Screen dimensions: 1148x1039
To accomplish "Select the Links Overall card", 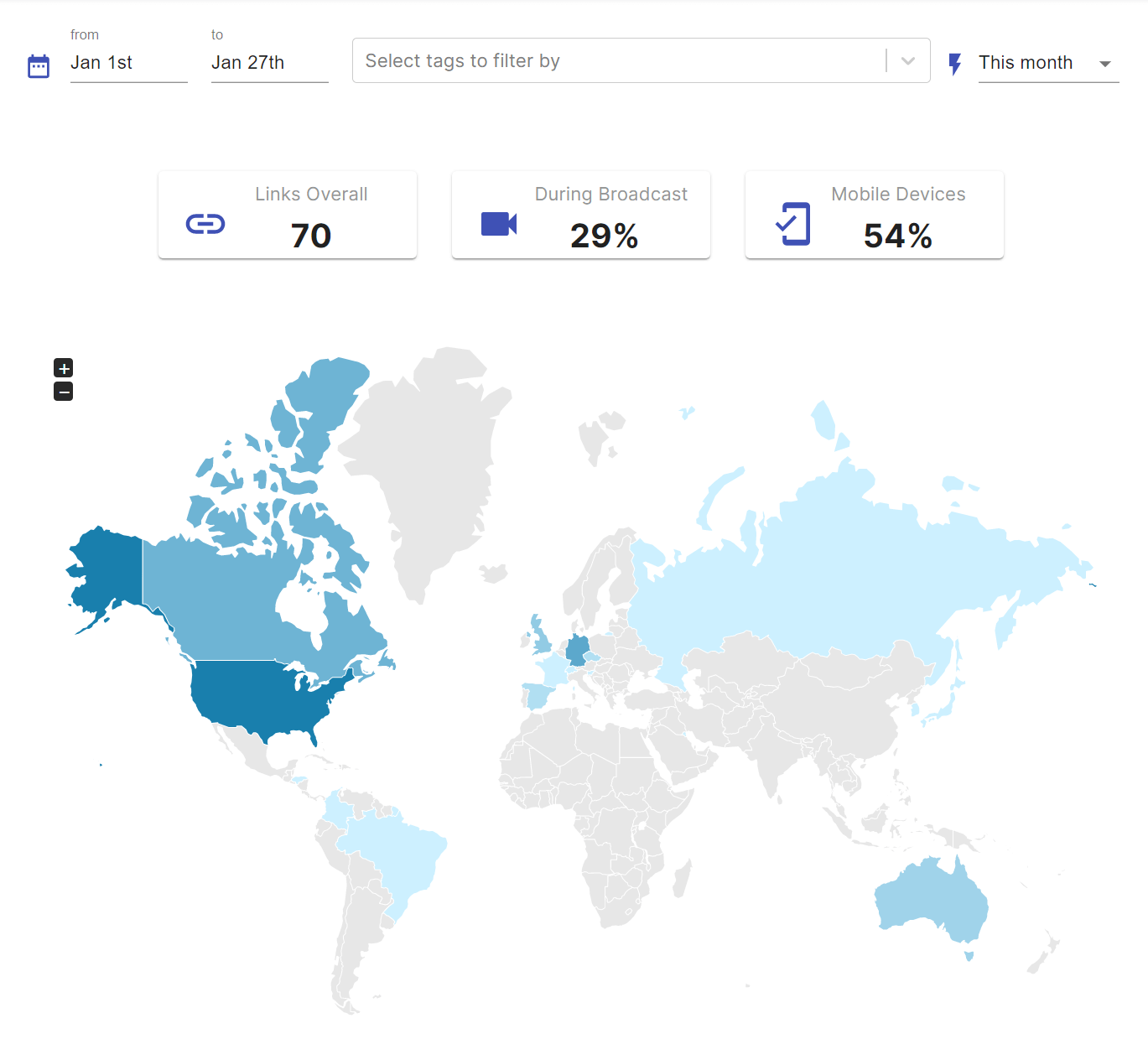I will point(288,216).
